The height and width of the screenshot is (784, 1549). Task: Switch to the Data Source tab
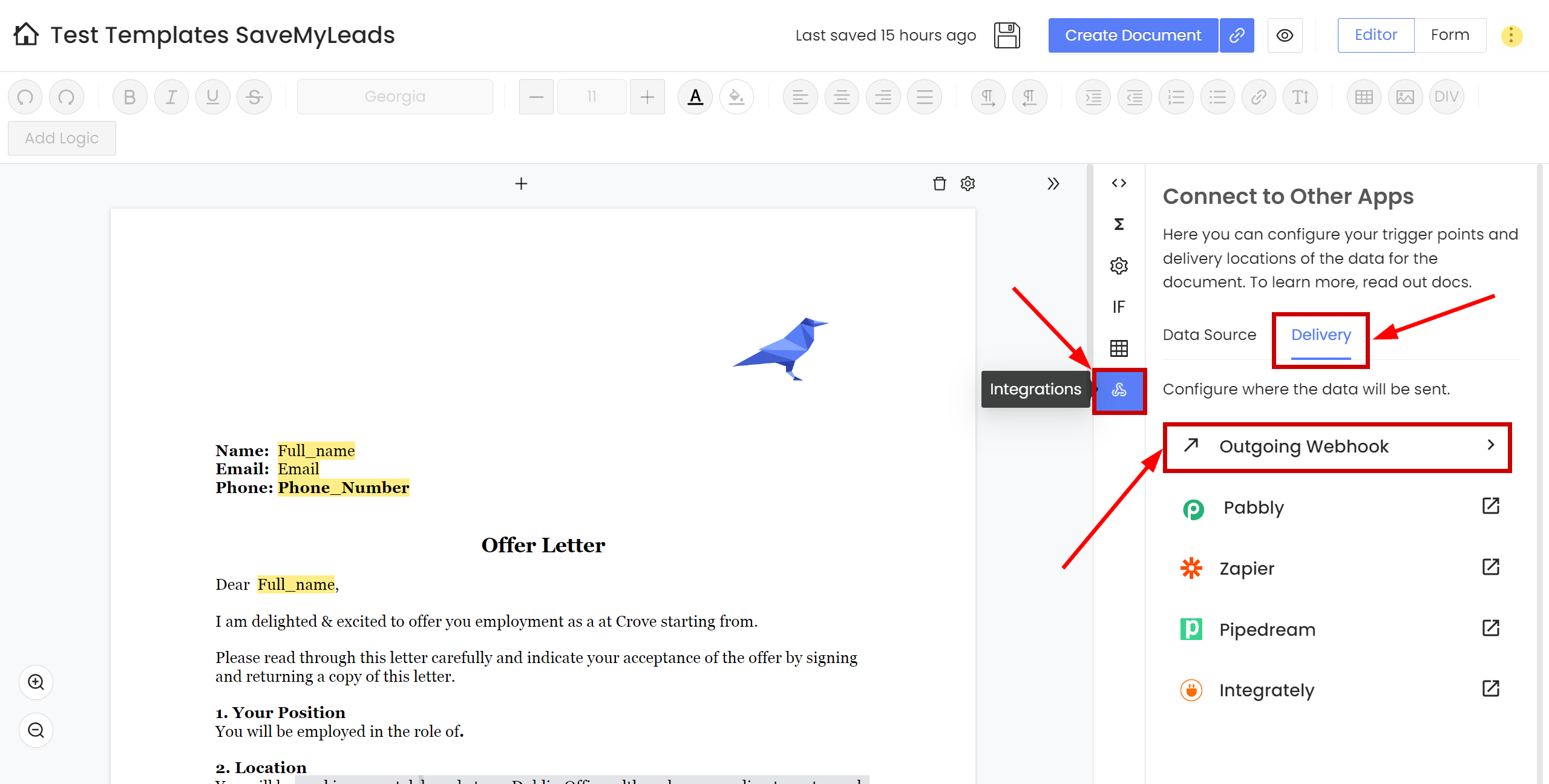pyautogui.click(x=1210, y=335)
